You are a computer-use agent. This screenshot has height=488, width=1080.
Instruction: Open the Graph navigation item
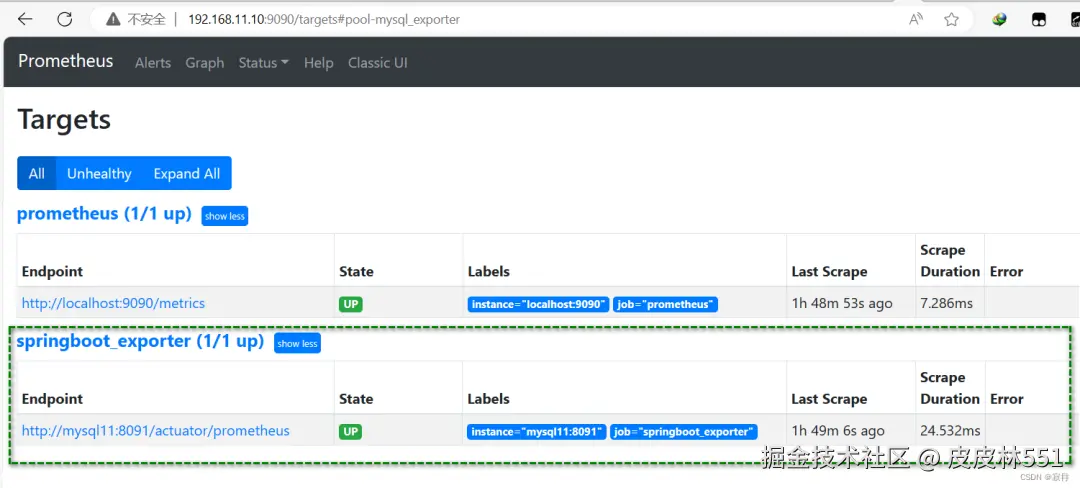pyautogui.click(x=205, y=63)
